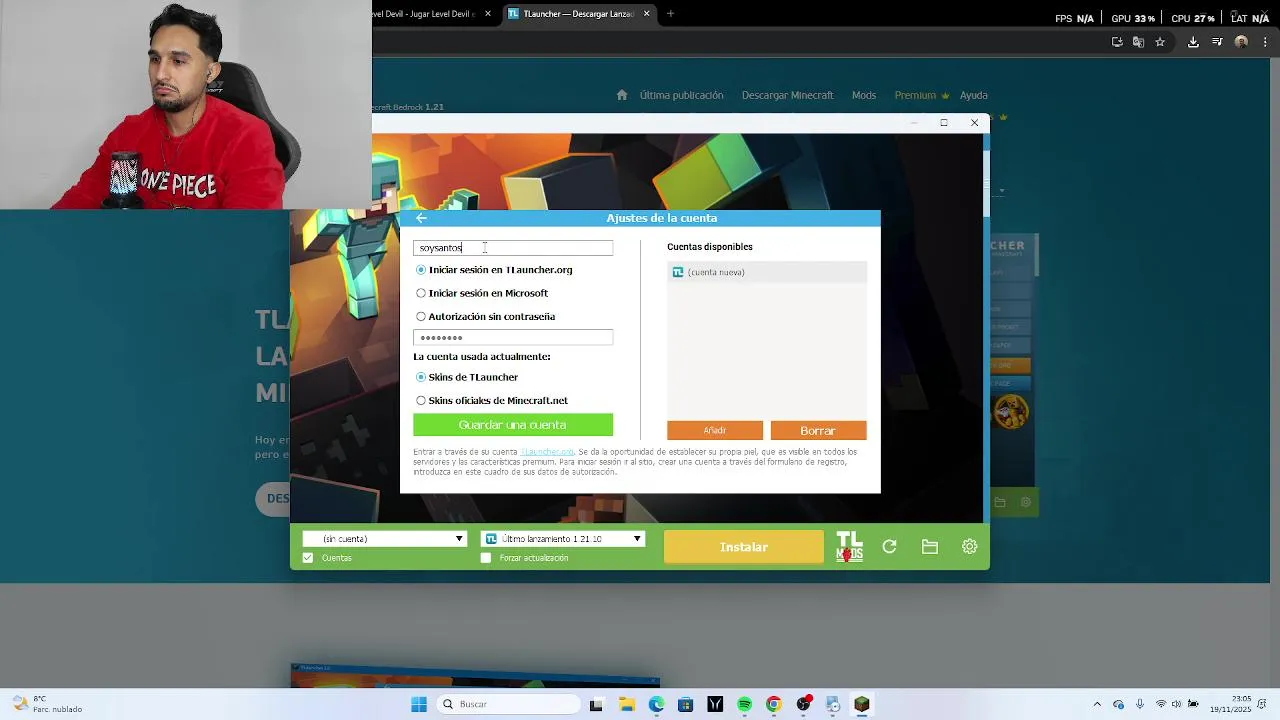Screen dimensions: 1280x720
Task: Select Iniciar sesión en TLauncher.org
Action: pos(421,270)
